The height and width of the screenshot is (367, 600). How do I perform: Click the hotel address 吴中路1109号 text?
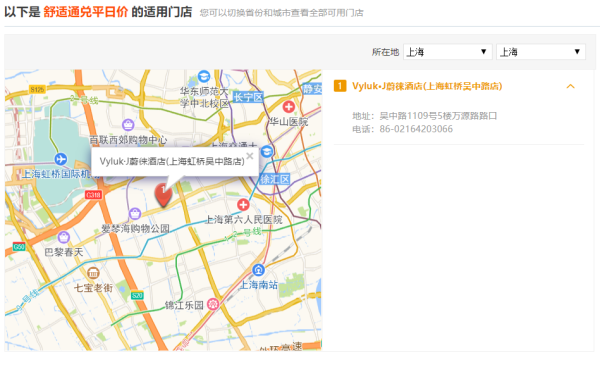438,116
